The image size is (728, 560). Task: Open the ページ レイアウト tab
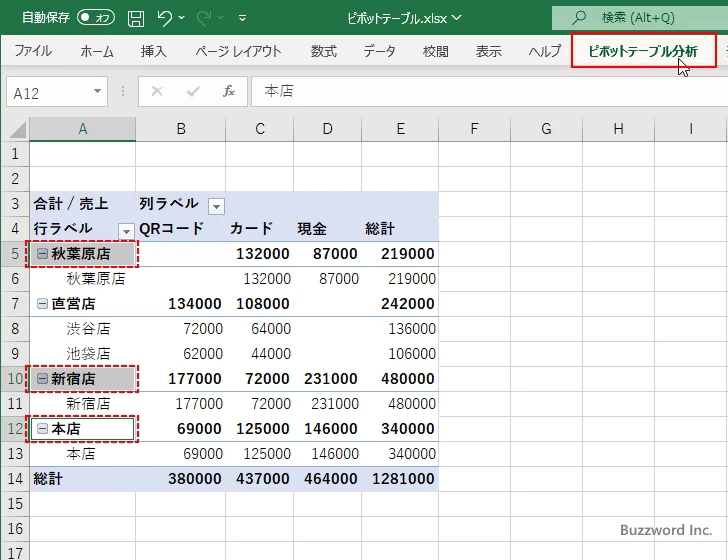coord(238,51)
